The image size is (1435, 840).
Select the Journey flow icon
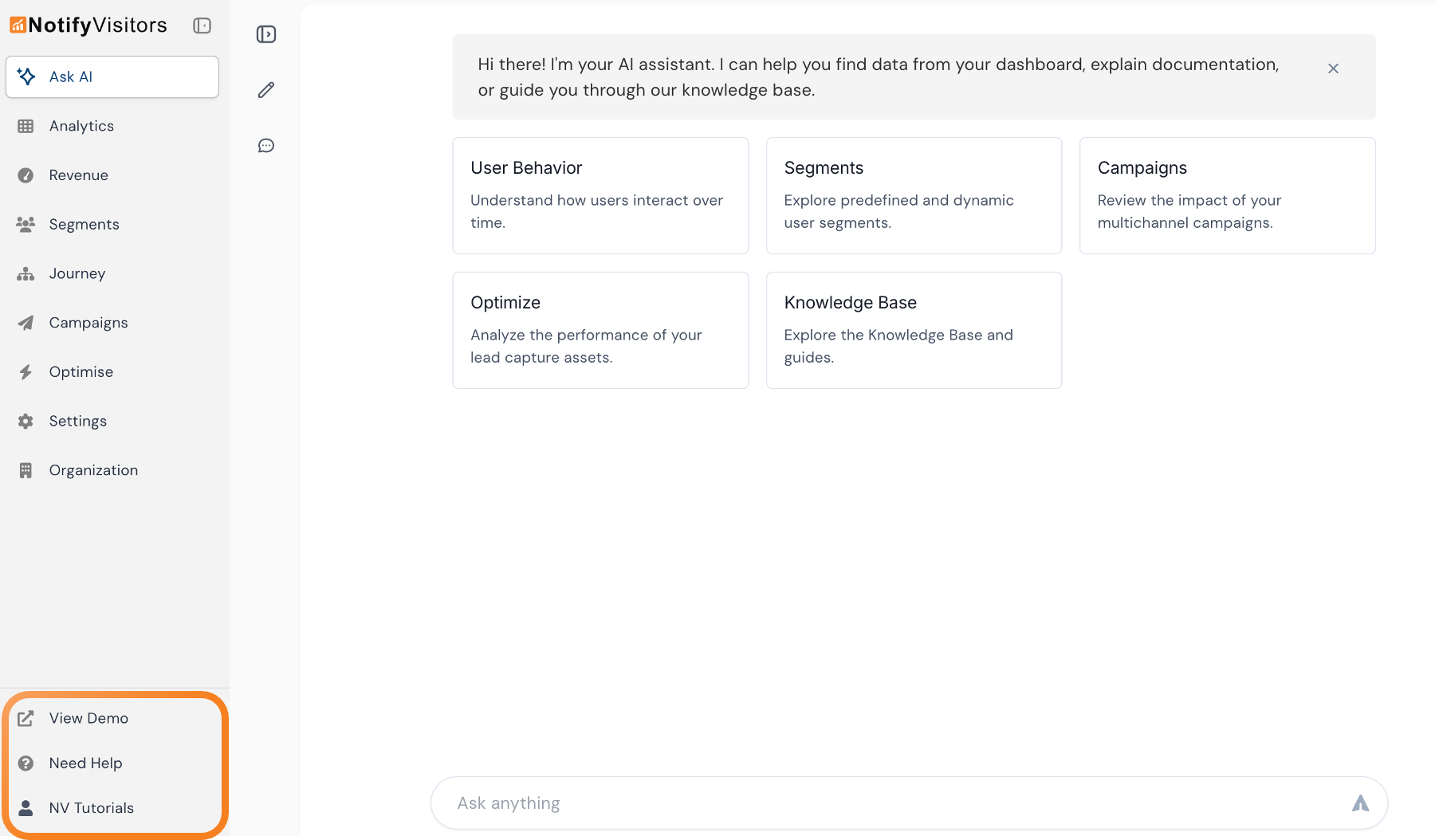[x=26, y=273]
